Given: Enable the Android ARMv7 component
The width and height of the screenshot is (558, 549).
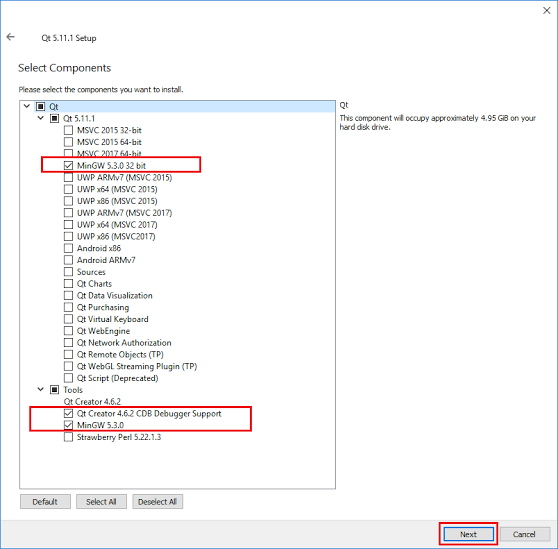Looking at the screenshot, I should point(68,260).
